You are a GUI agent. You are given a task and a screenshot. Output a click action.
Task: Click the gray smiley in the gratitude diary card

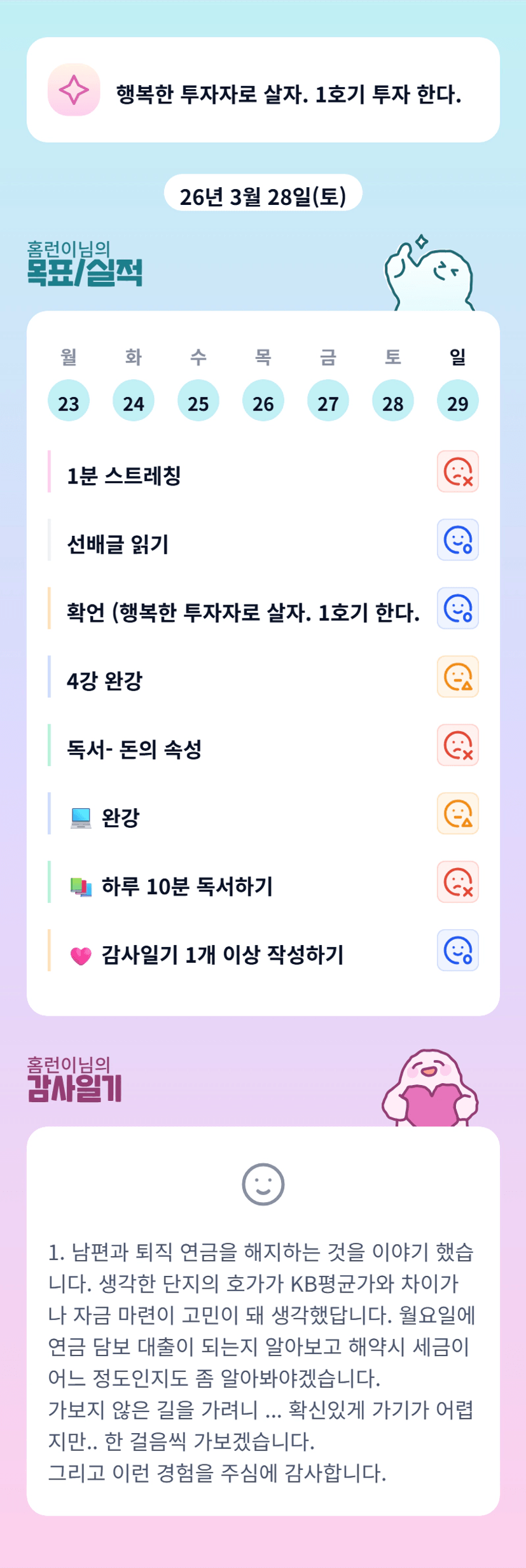click(263, 1184)
